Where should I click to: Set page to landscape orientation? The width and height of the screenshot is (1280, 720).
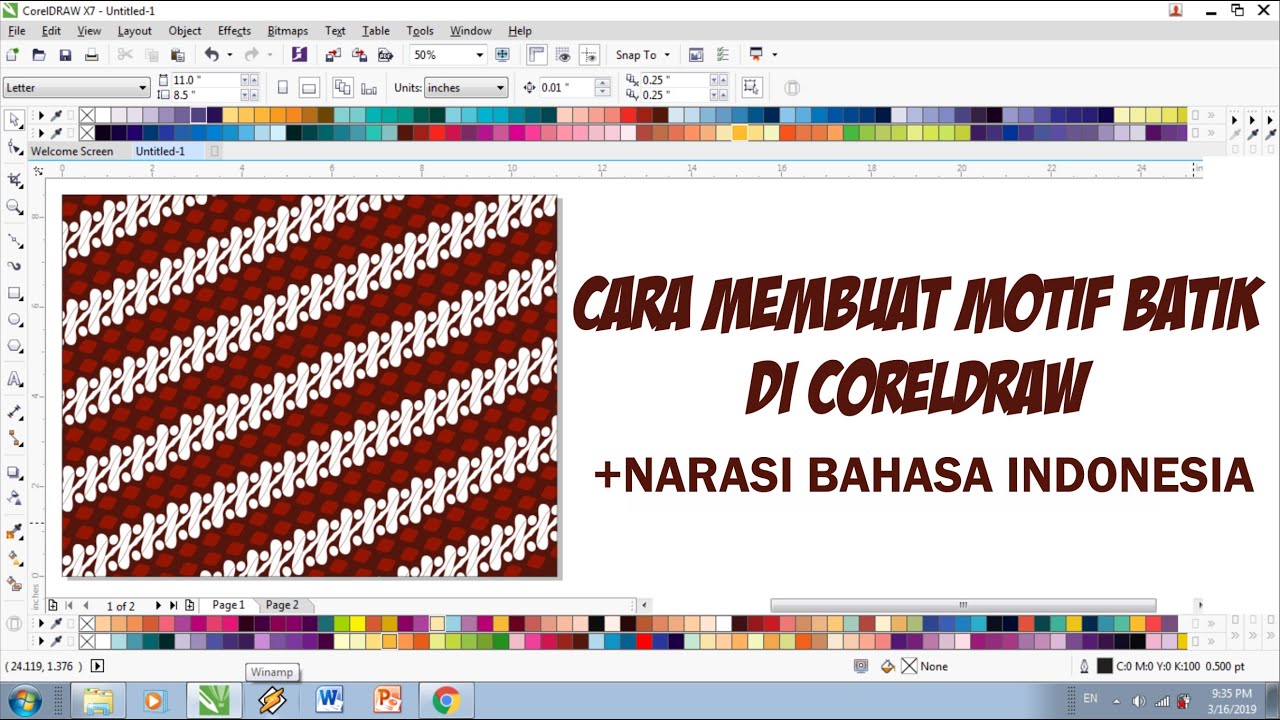(x=309, y=88)
